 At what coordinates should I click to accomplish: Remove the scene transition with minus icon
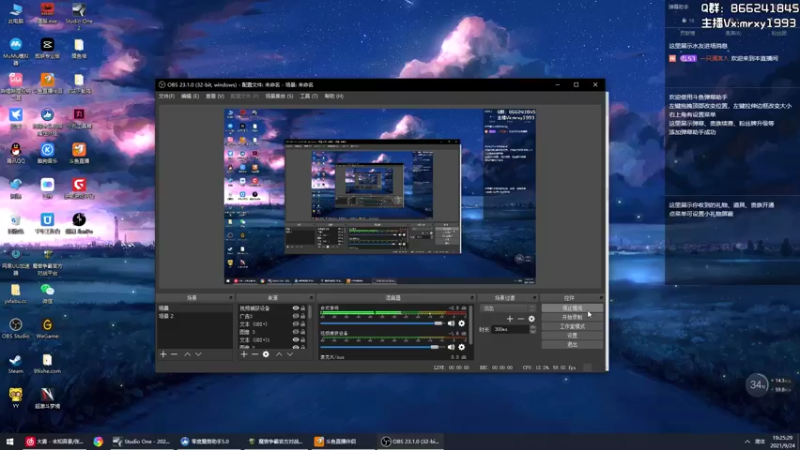pyautogui.click(x=520, y=319)
